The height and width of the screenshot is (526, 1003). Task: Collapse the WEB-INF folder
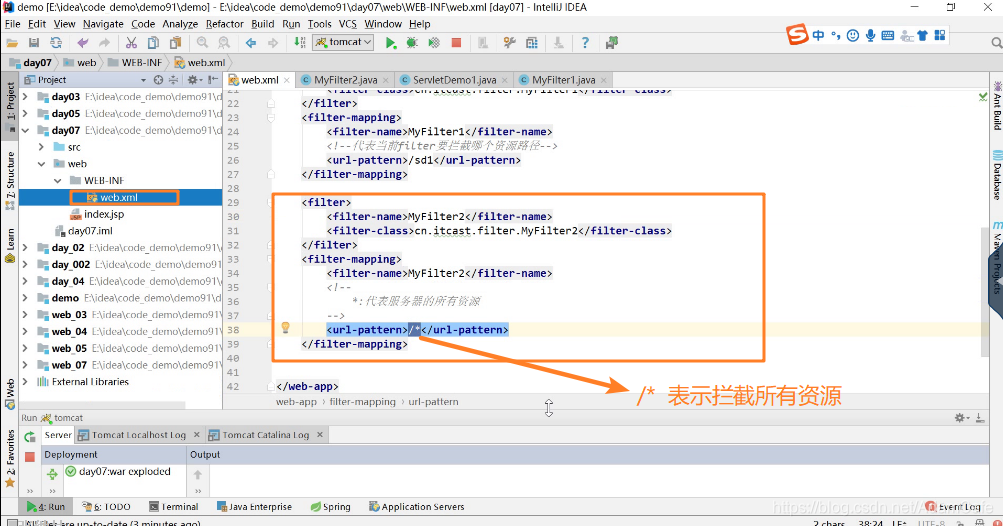(x=58, y=180)
